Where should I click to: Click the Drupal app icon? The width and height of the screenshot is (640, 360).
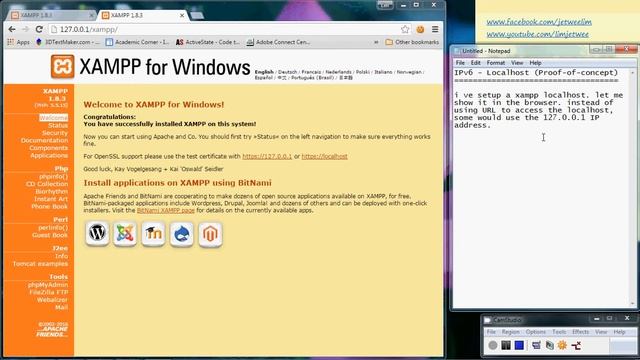(182, 233)
